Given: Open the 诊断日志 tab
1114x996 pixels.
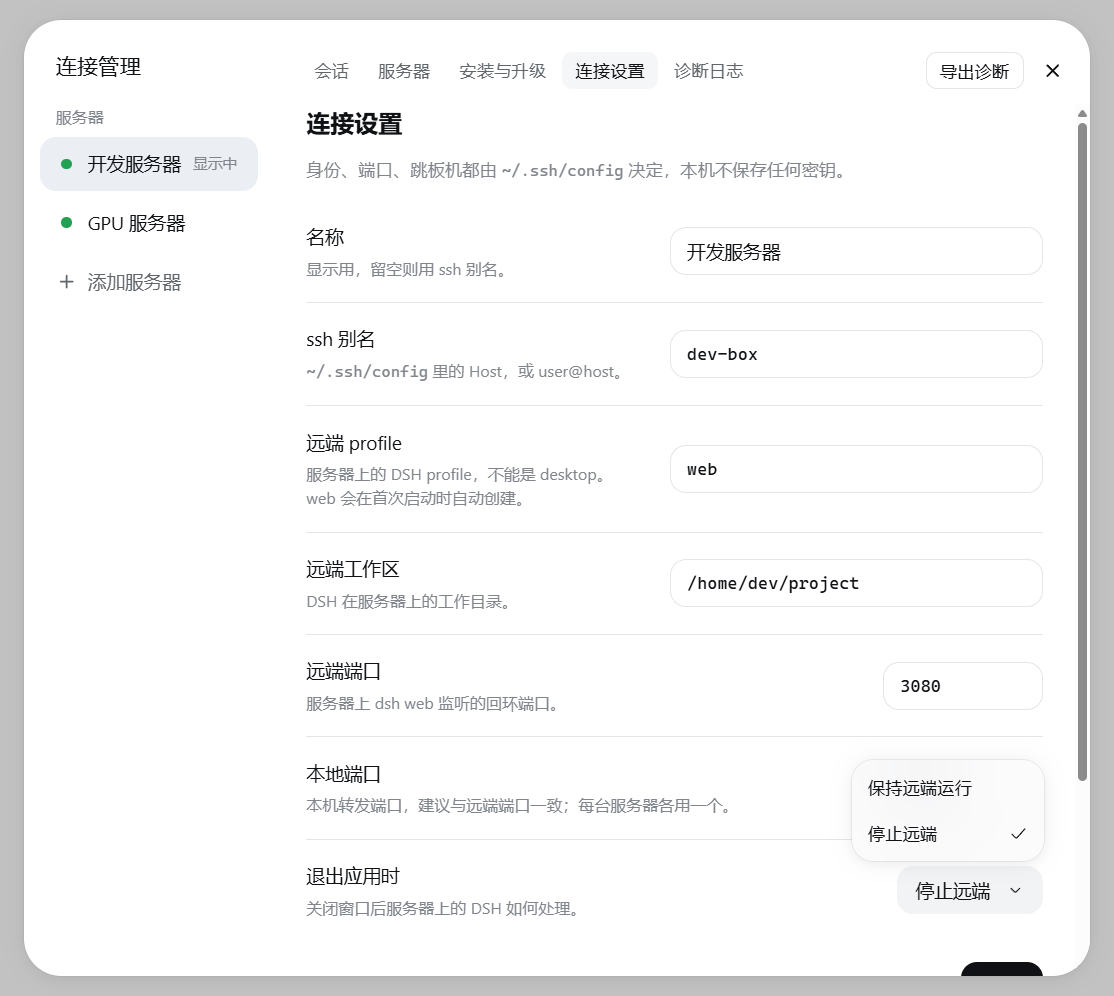Looking at the screenshot, I should [x=708, y=71].
